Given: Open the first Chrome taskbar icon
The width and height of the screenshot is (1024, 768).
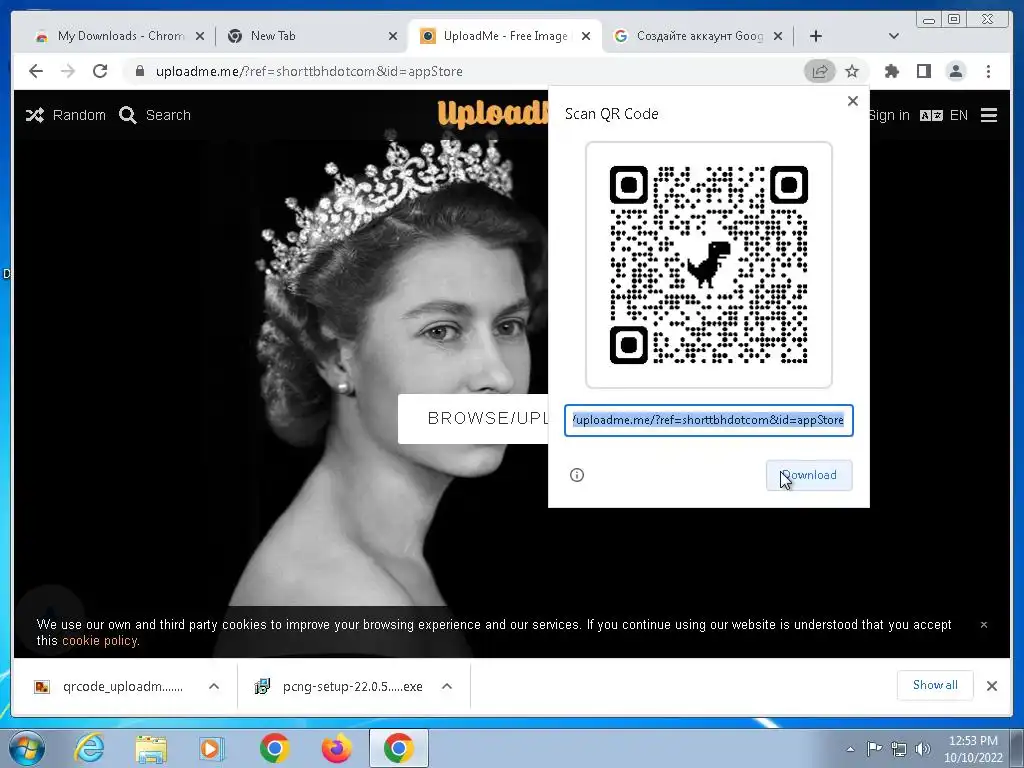Looking at the screenshot, I should click(x=274, y=748).
